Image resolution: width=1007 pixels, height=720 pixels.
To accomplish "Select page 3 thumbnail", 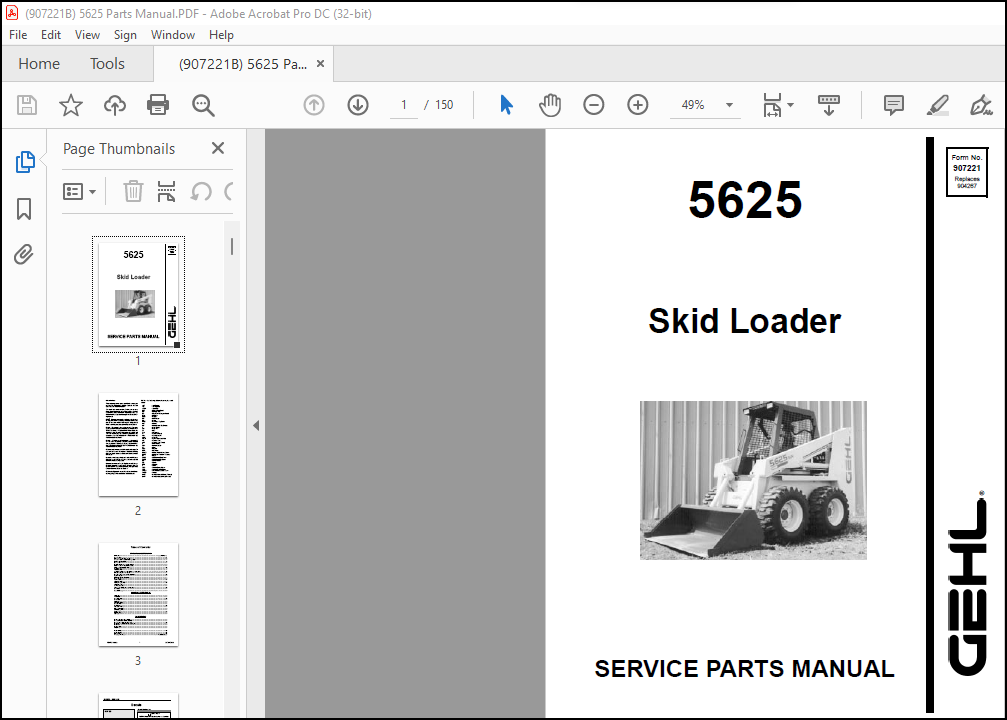I will click(x=138, y=595).
